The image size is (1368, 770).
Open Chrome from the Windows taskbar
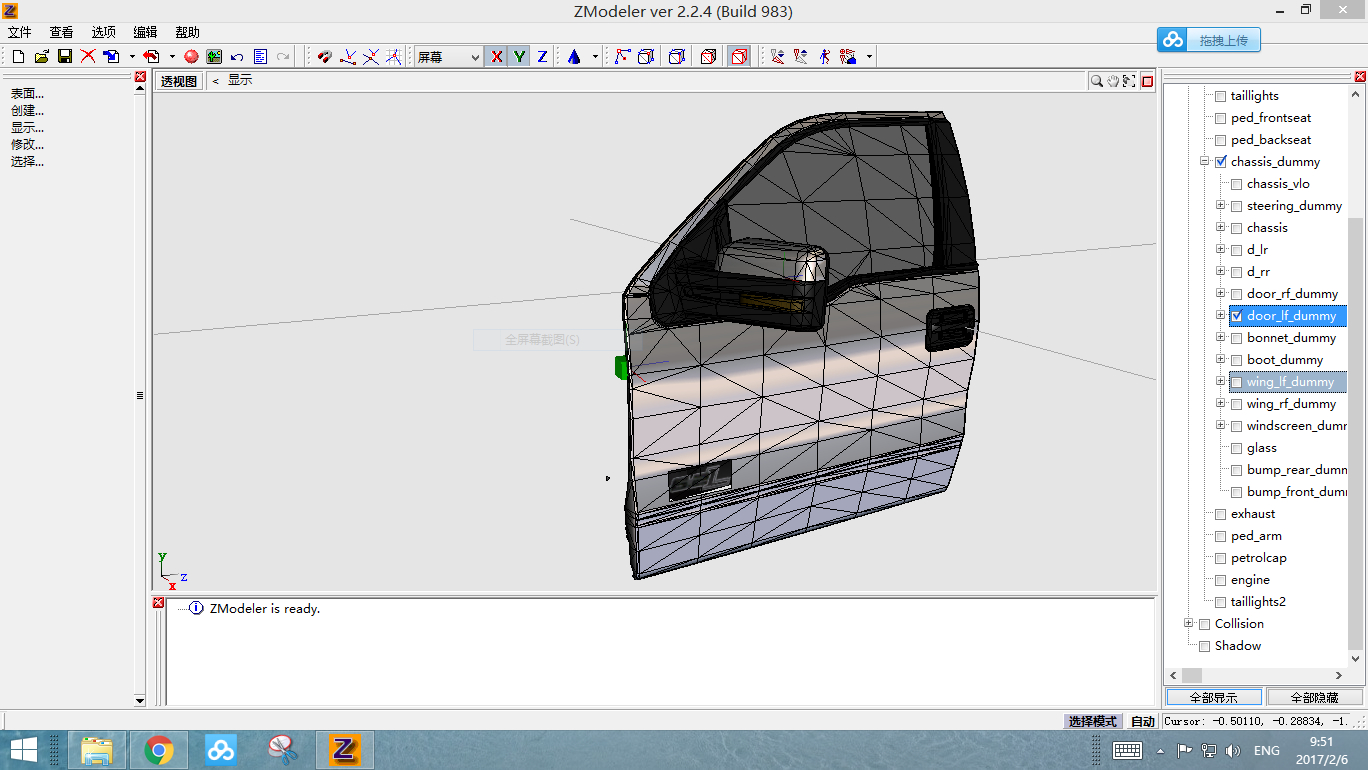coord(159,749)
